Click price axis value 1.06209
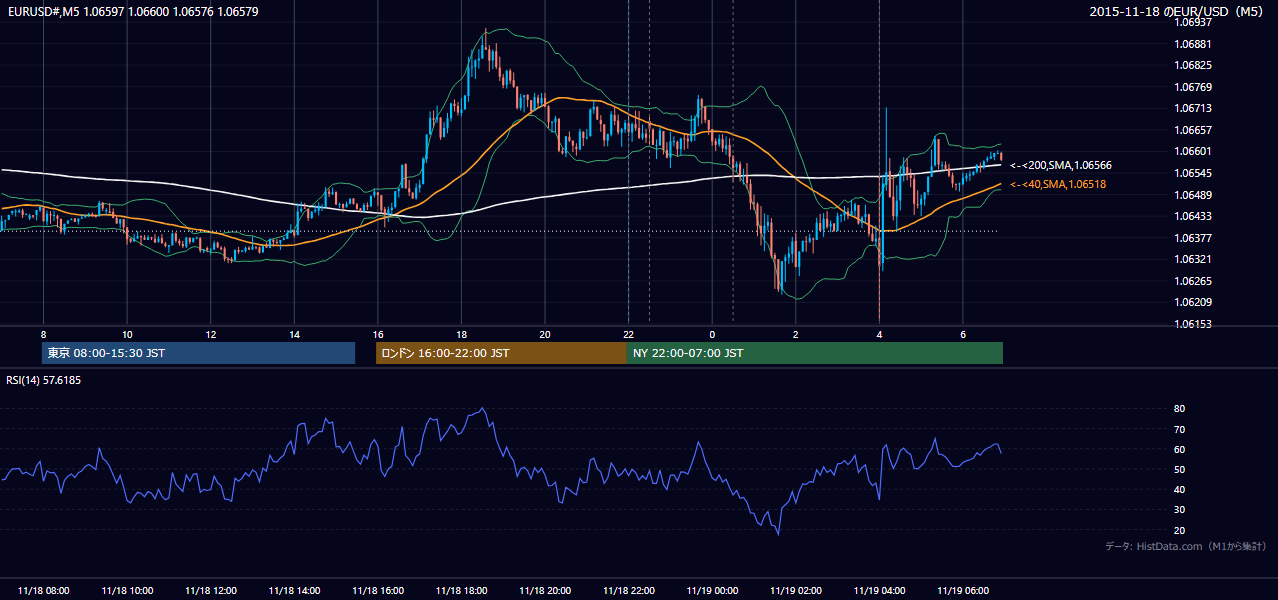Image resolution: width=1278 pixels, height=600 pixels. (x=1193, y=302)
